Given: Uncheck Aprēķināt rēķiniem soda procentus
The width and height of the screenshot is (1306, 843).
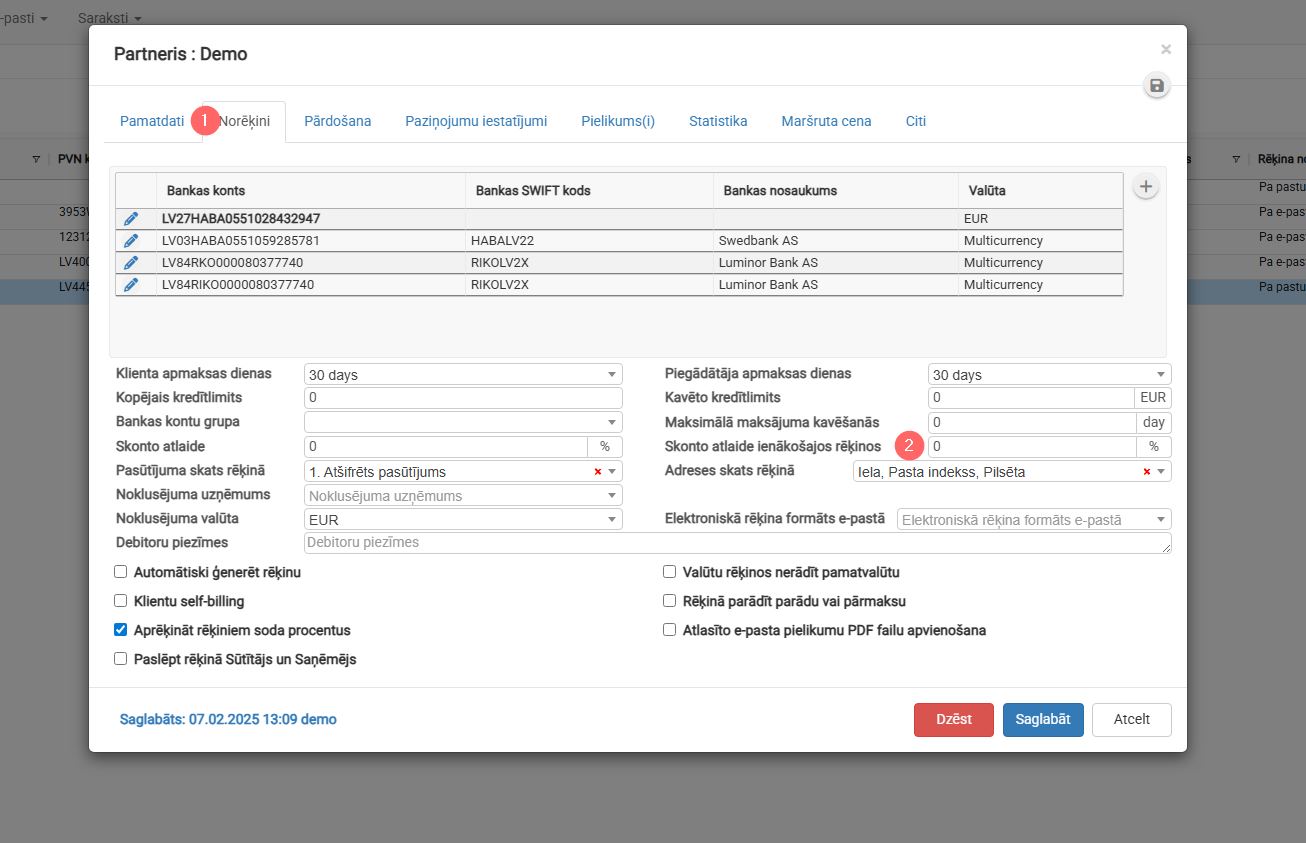Looking at the screenshot, I should 121,631.
